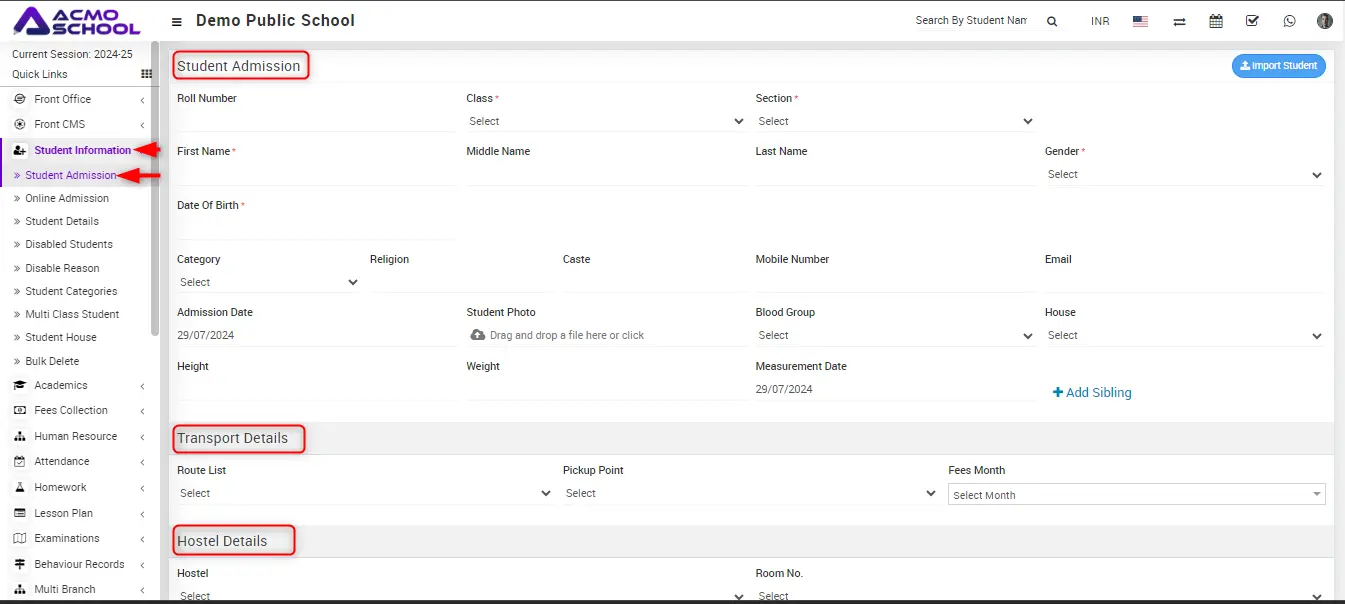The height and width of the screenshot is (604, 1345).
Task: Click the First Name input field
Action: click(315, 174)
